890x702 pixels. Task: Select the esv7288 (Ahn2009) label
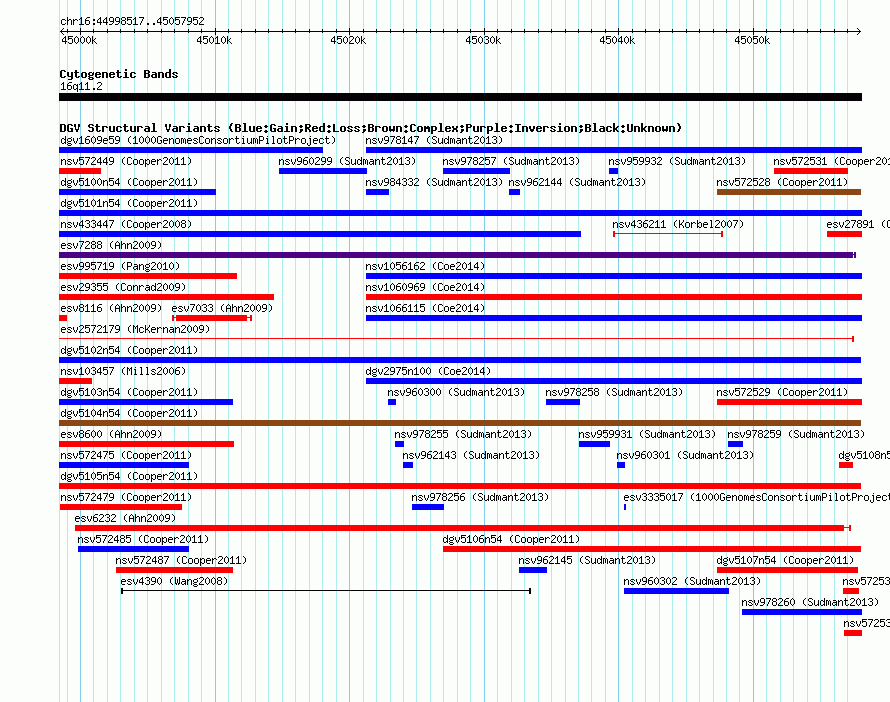pos(111,245)
